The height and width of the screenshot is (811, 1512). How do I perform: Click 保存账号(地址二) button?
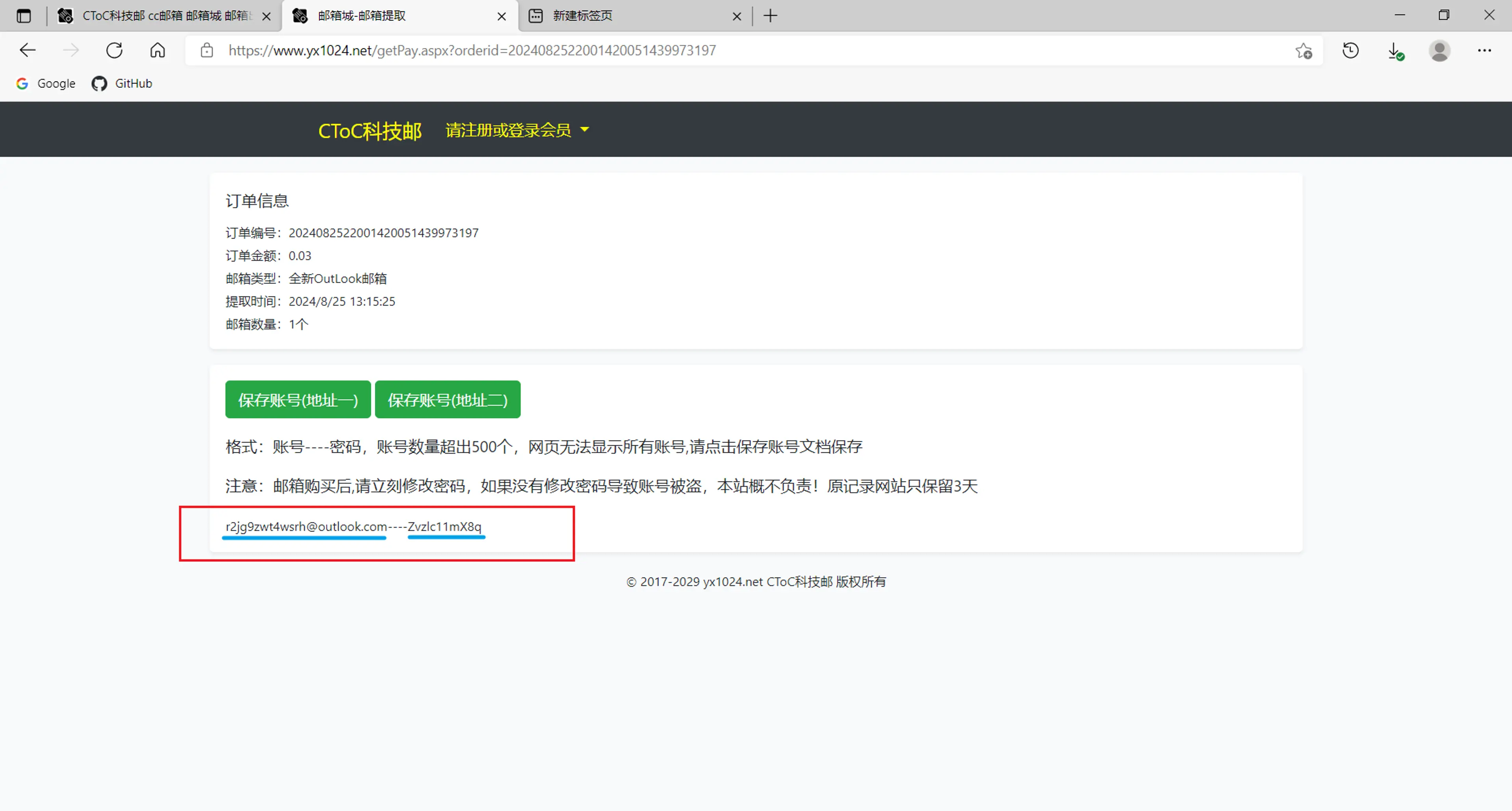click(447, 400)
